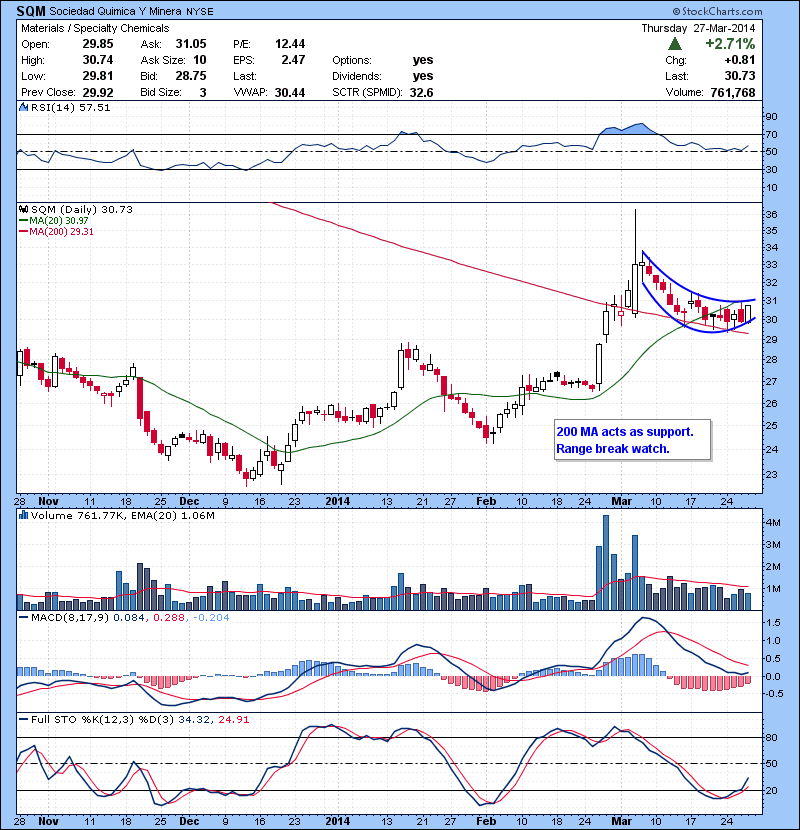Click the Bid Size value 3

pos(203,92)
